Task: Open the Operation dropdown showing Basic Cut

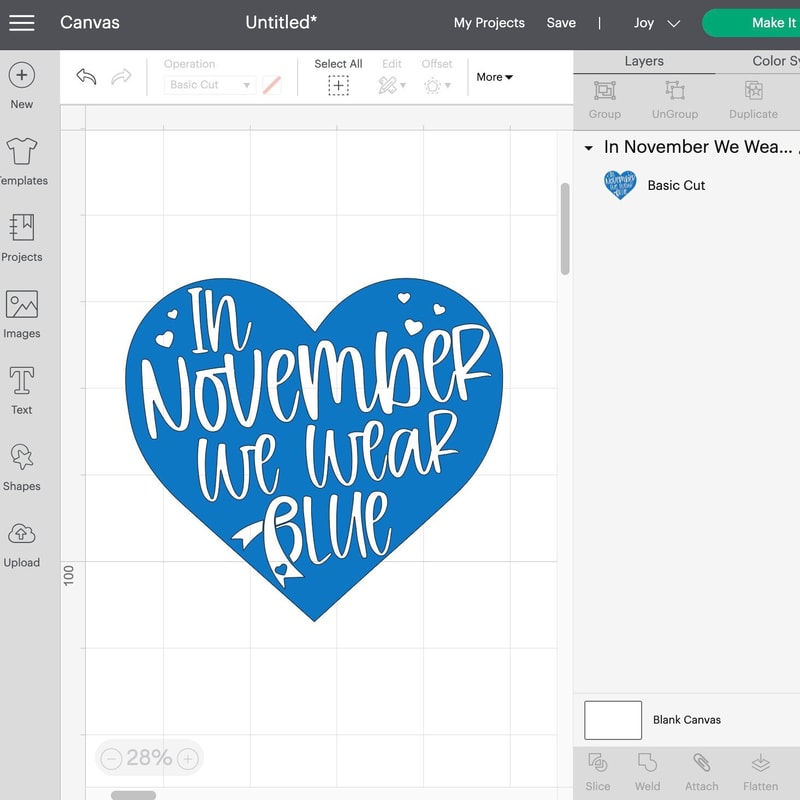Action: point(210,85)
